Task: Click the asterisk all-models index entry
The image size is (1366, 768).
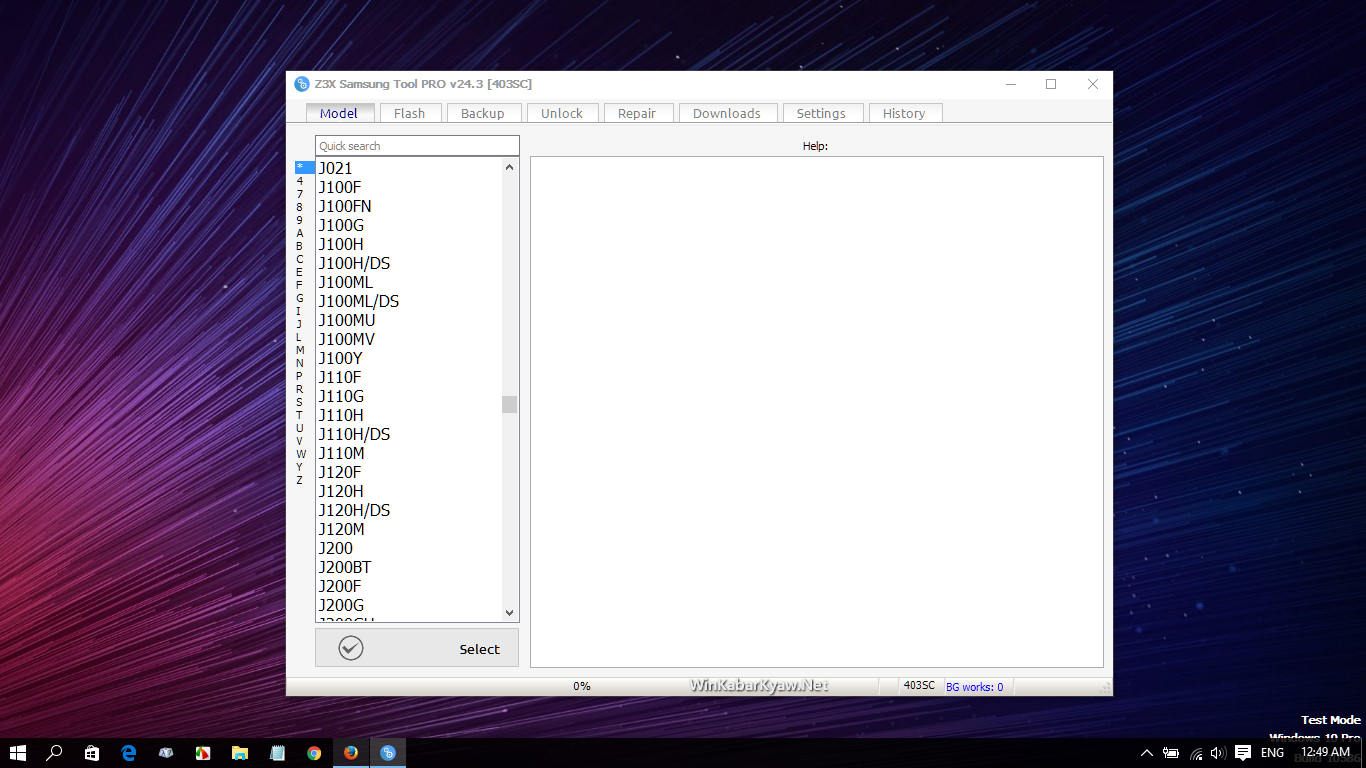Action: point(304,167)
